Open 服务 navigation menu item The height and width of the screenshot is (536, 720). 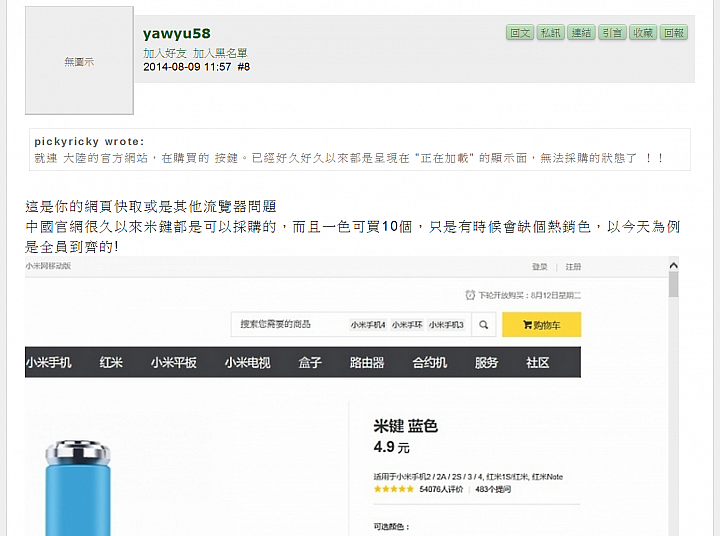click(x=486, y=362)
